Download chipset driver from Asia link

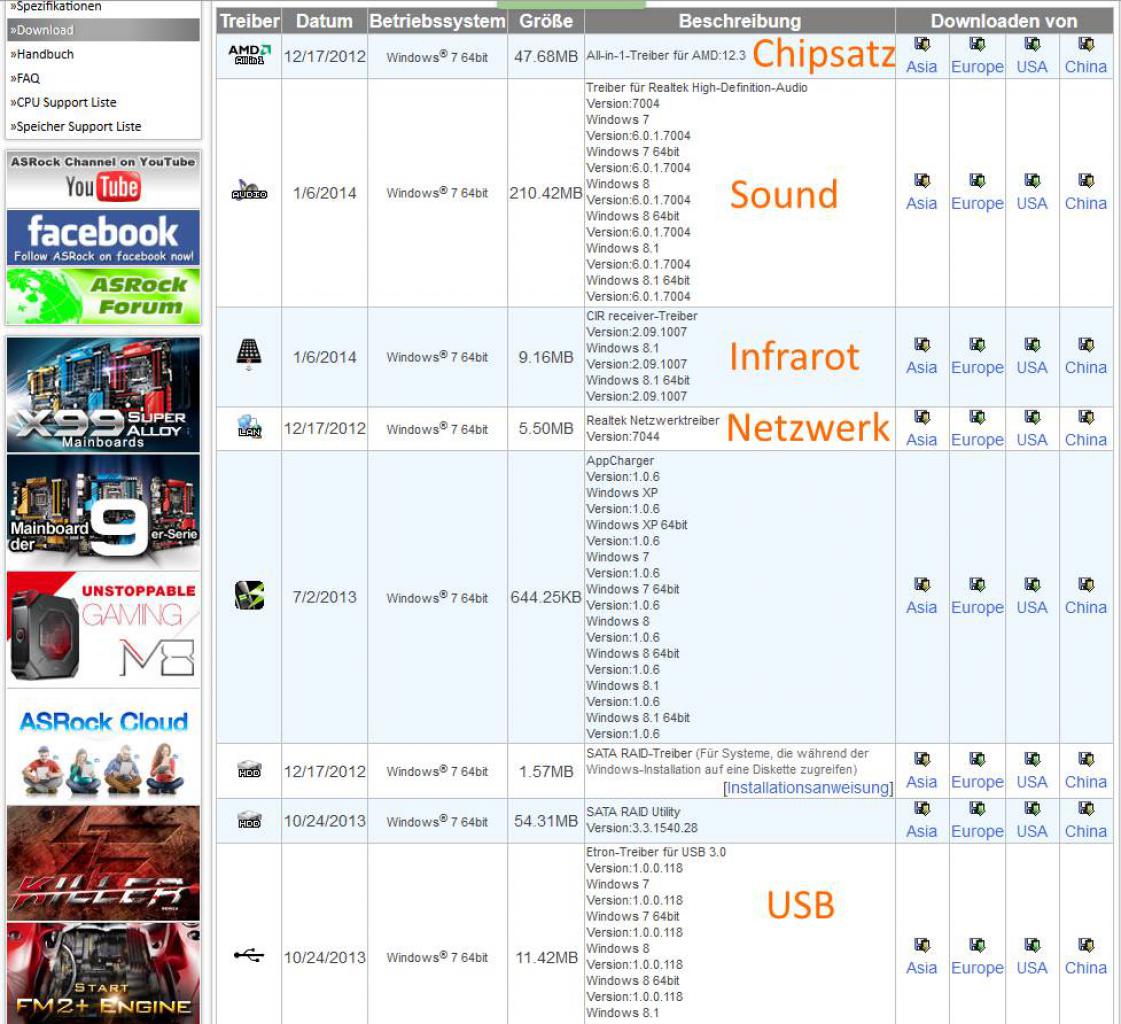pyautogui.click(x=922, y=67)
